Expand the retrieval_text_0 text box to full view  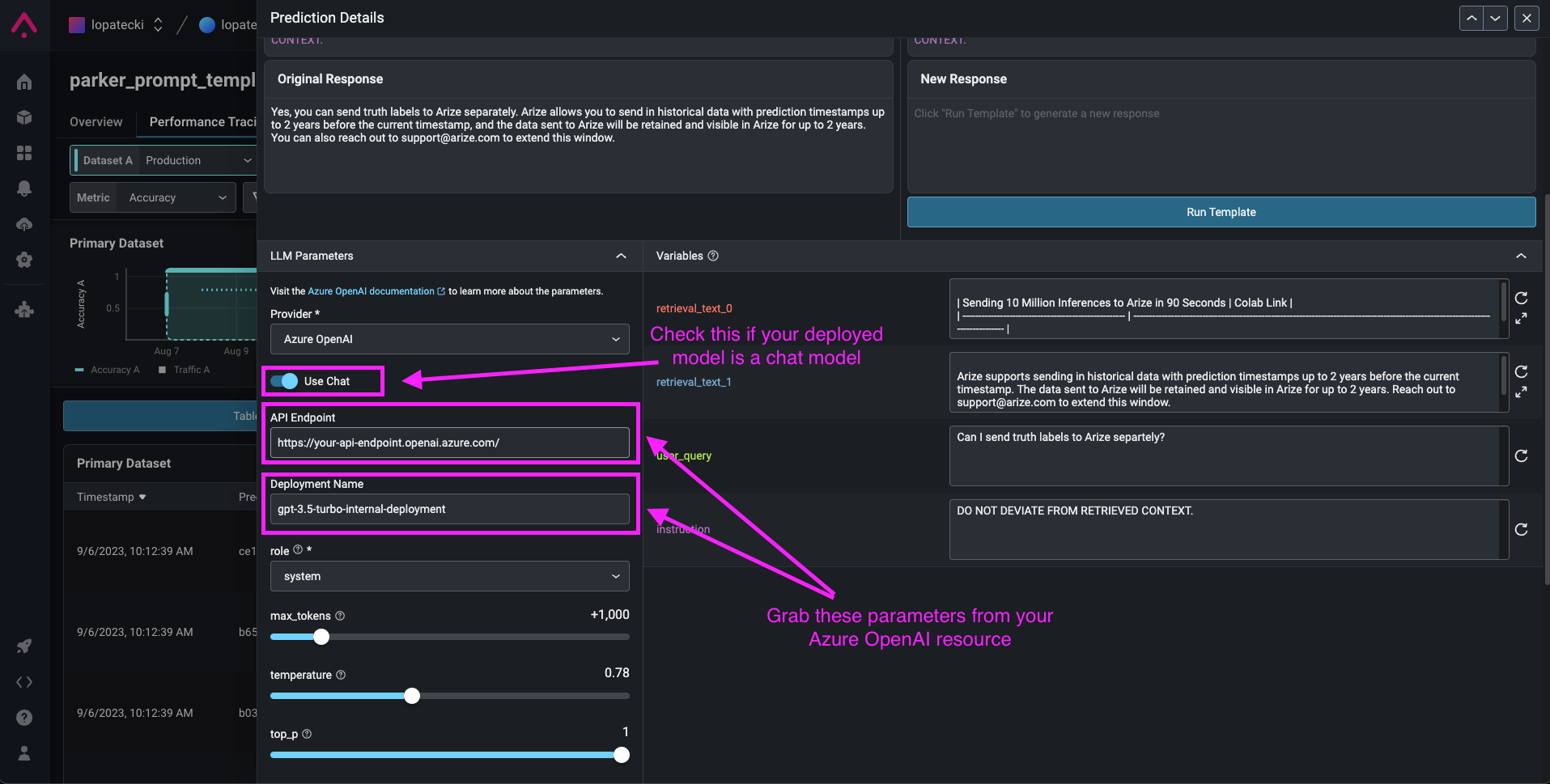tap(1522, 319)
